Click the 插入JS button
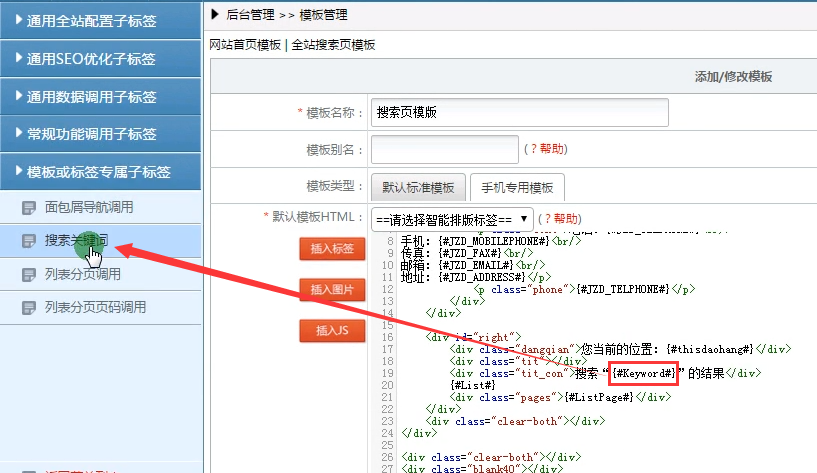Image resolution: width=817 pixels, height=473 pixels. click(x=331, y=330)
